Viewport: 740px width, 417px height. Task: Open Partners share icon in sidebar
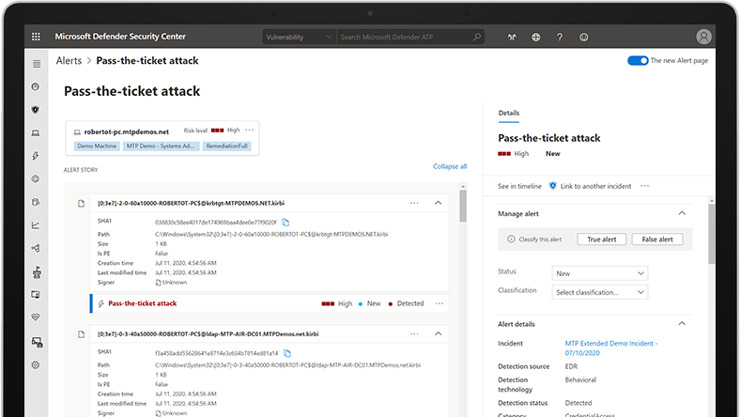tap(35, 248)
